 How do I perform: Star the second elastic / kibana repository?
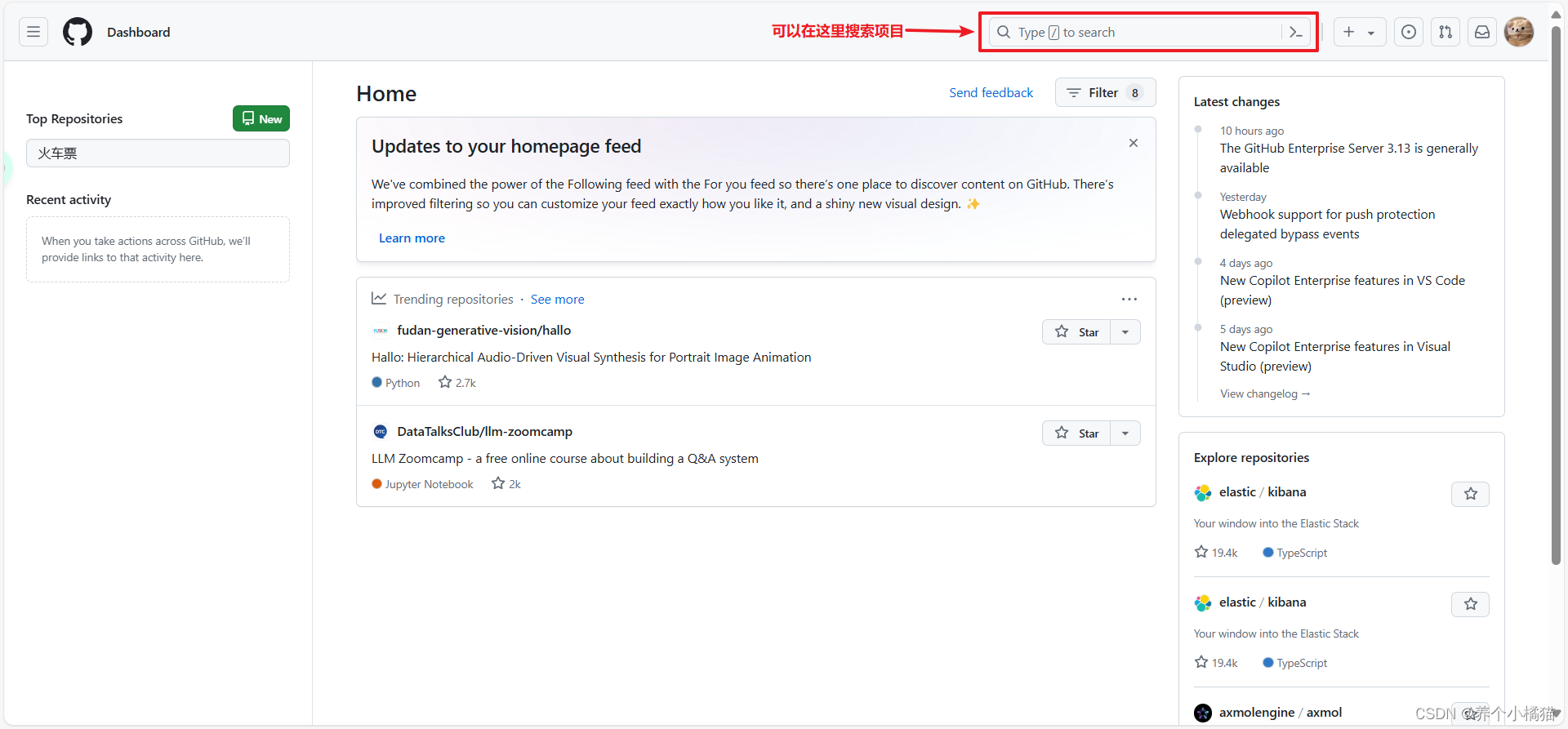(1470, 604)
